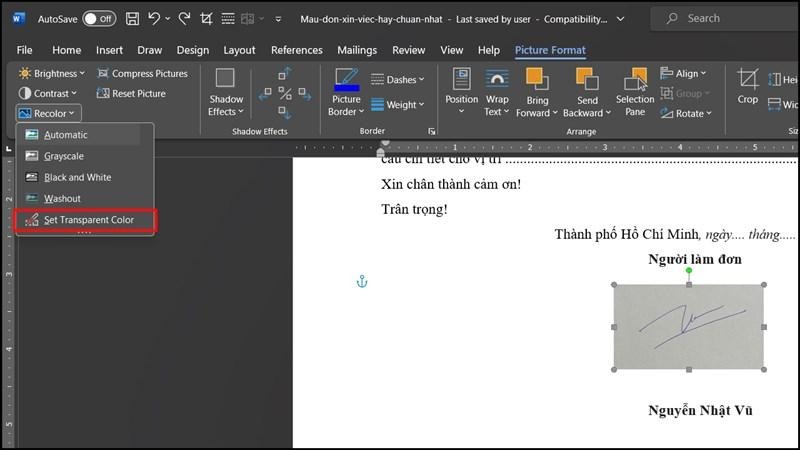Open the Contrast dropdown
This screenshot has height=450, width=800.
point(51,93)
